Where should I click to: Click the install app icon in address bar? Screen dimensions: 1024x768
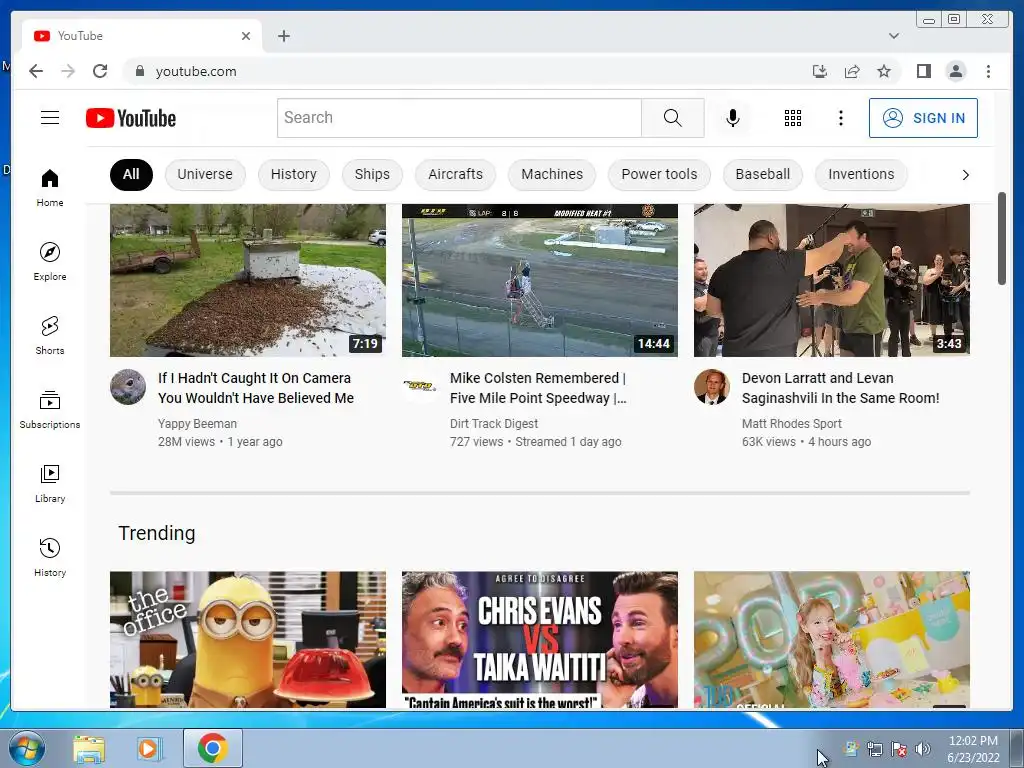pyautogui.click(x=820, y=71)
